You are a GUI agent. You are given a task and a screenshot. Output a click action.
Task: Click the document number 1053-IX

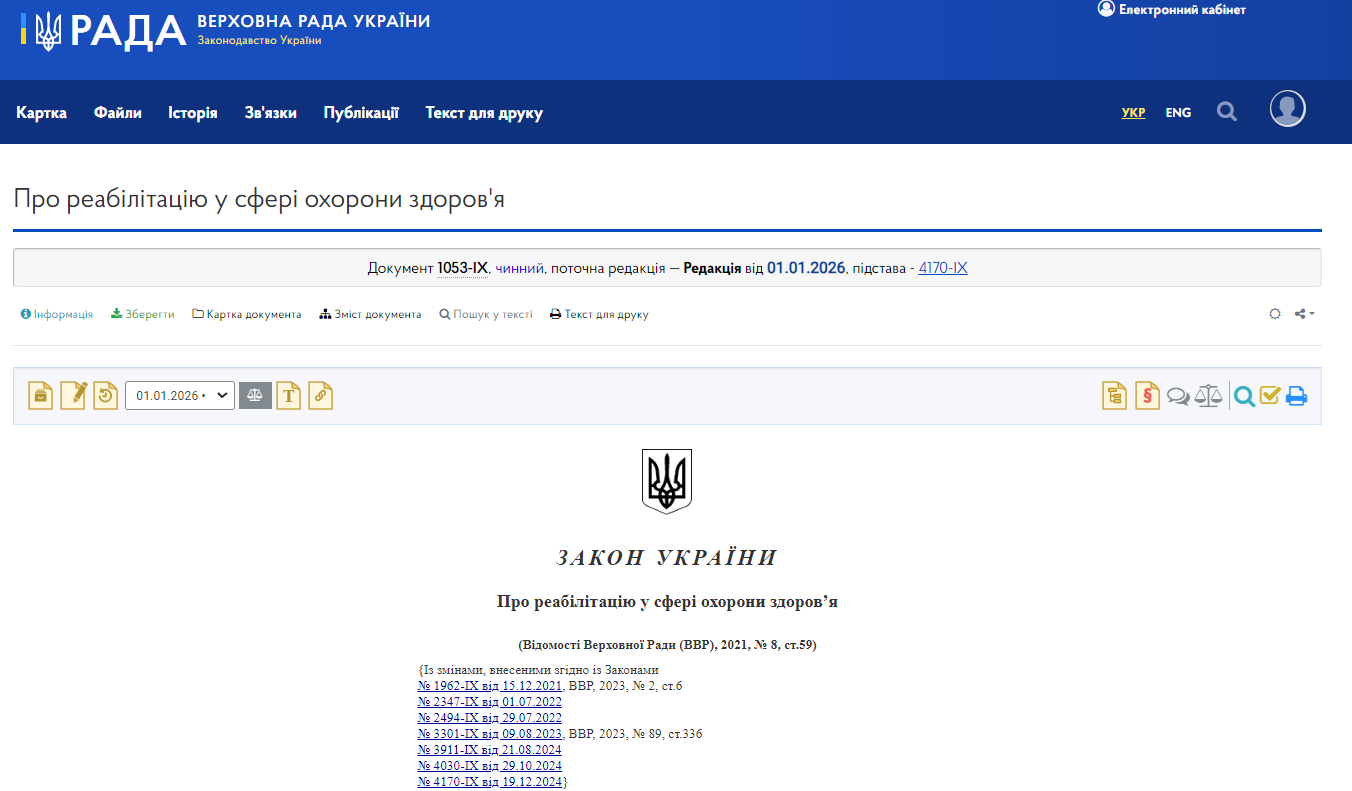click(x=462, y=268)
